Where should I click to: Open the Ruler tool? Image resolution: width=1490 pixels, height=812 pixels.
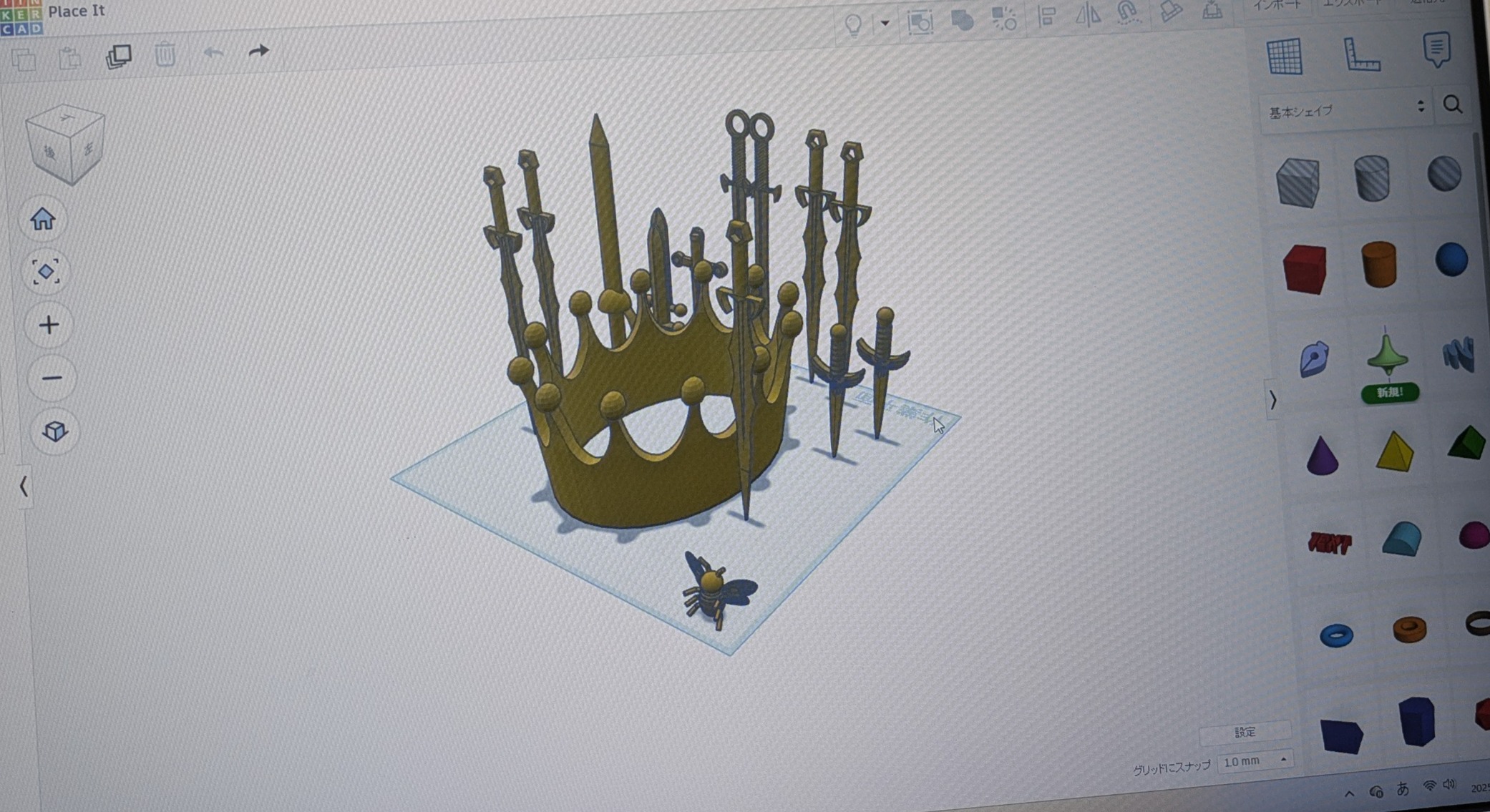point(1361,54)
